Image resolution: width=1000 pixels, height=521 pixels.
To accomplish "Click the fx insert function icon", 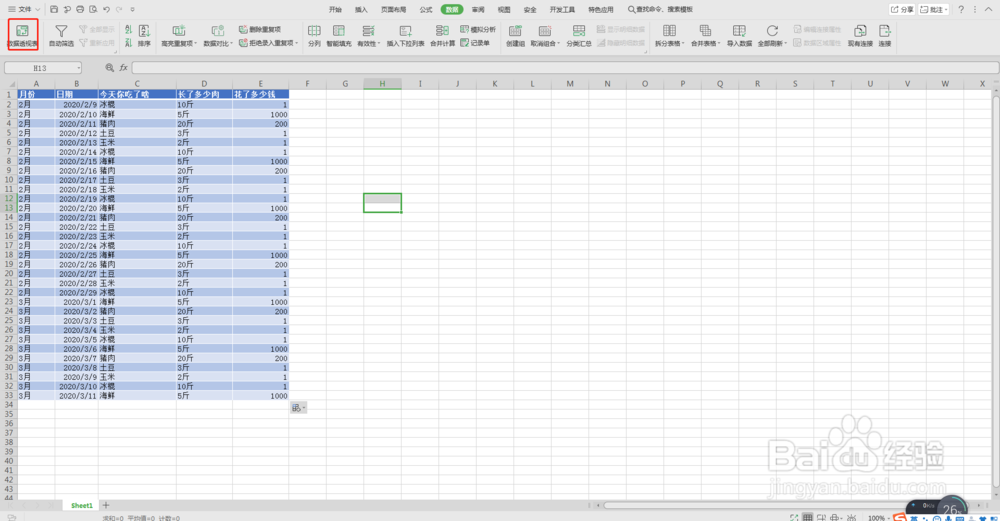I will point(124,68).
